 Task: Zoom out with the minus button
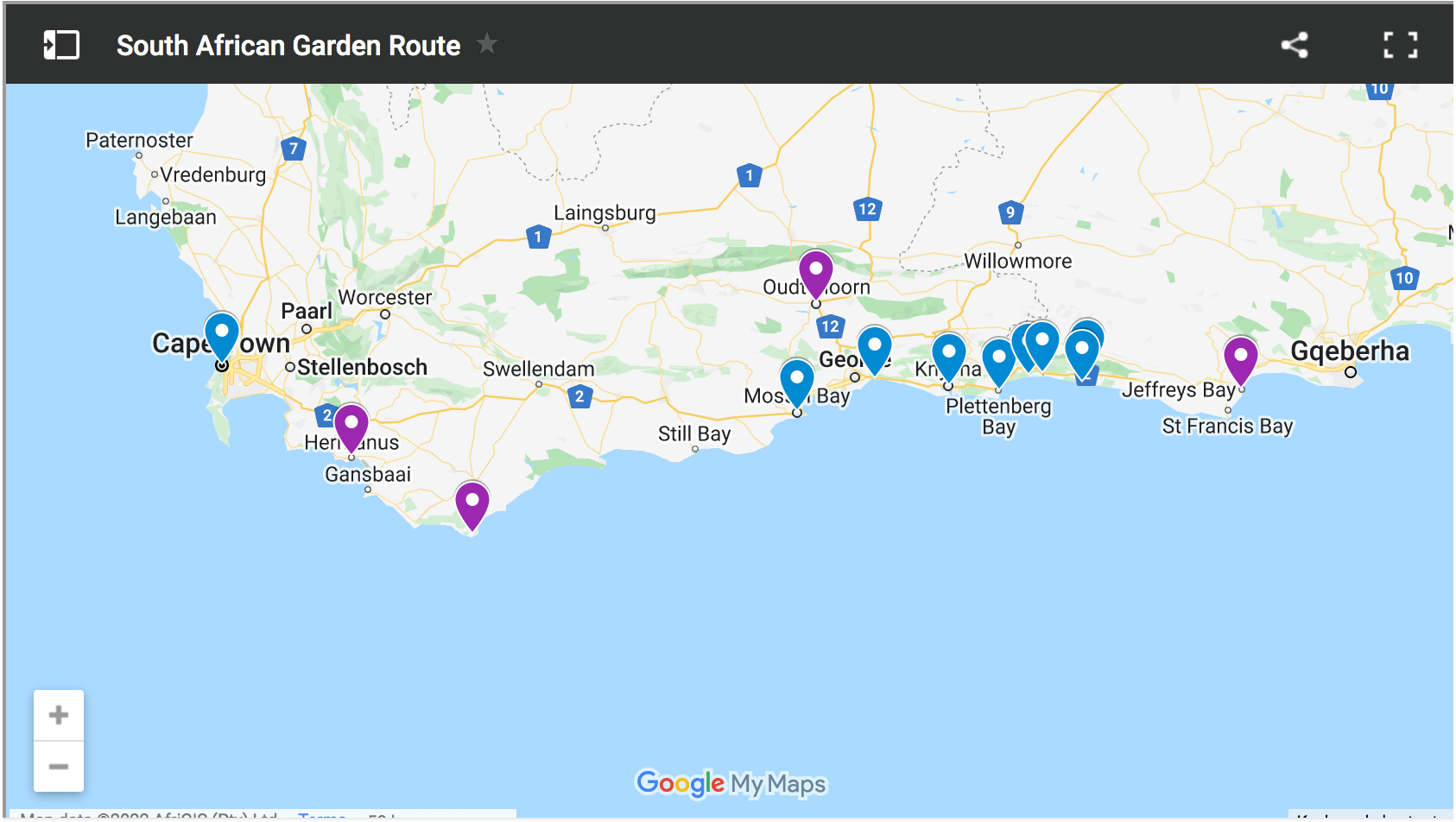(x=58, y=765)
